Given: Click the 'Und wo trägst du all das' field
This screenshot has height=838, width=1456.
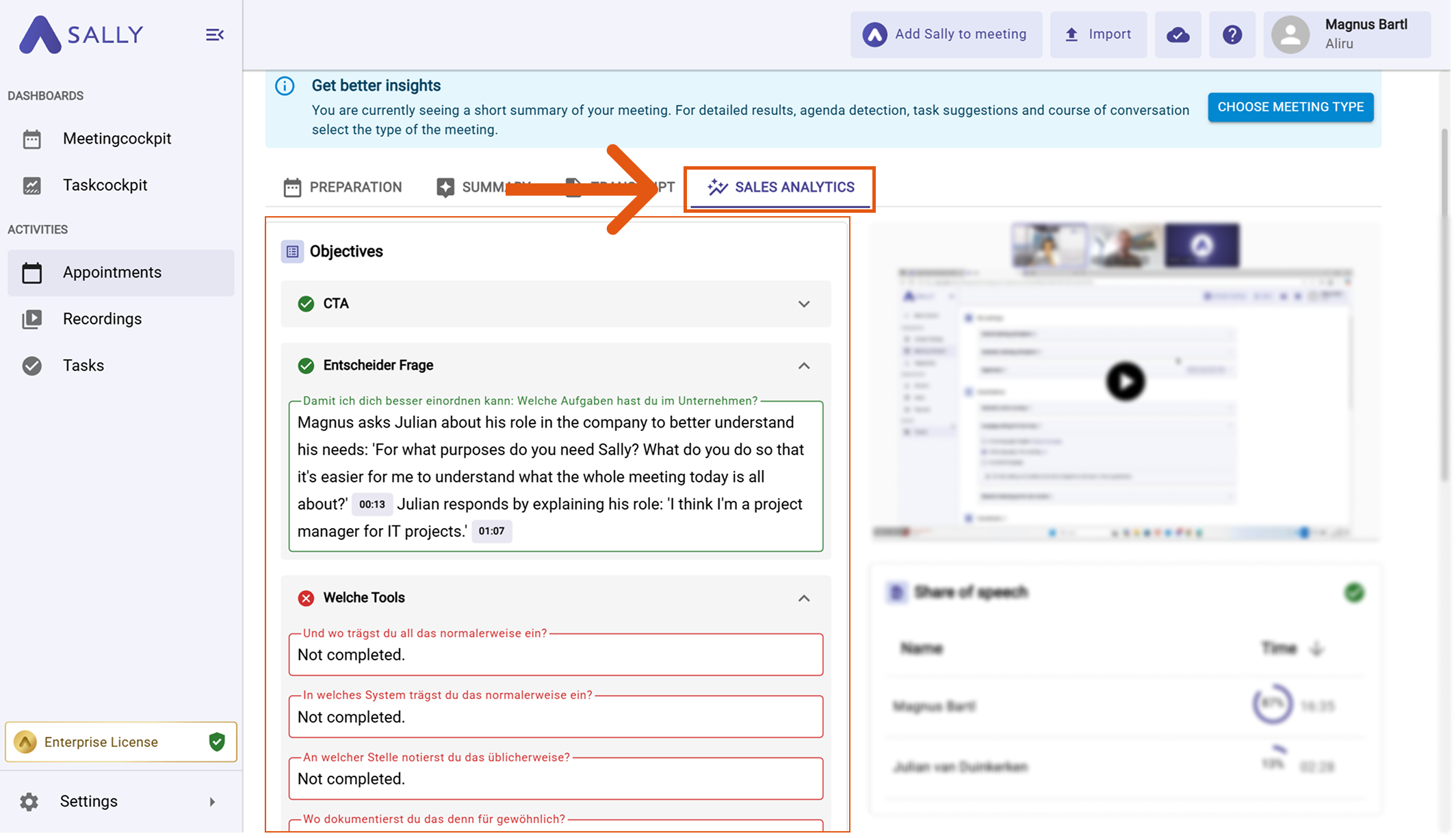Looking at the screenshot, I should point(556,654).
